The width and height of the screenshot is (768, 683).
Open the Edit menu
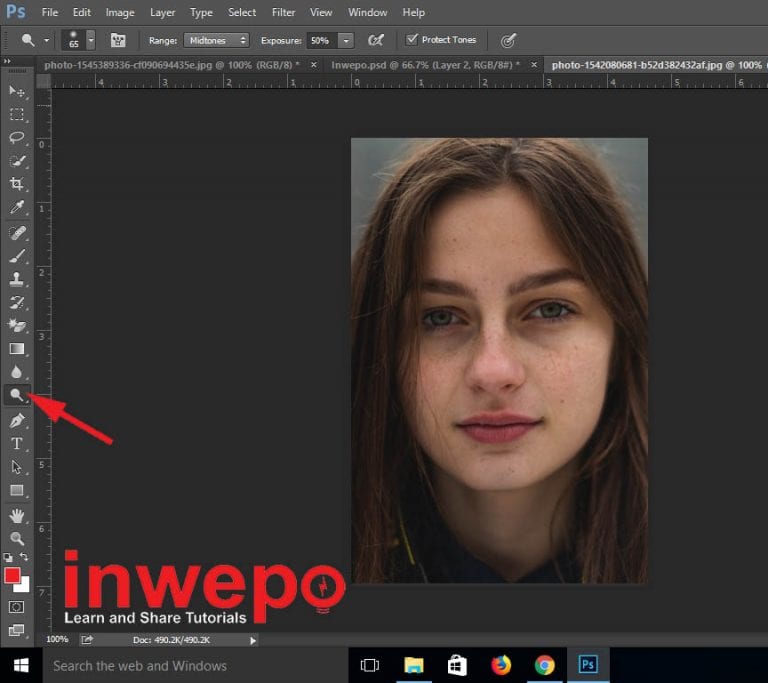81,12
